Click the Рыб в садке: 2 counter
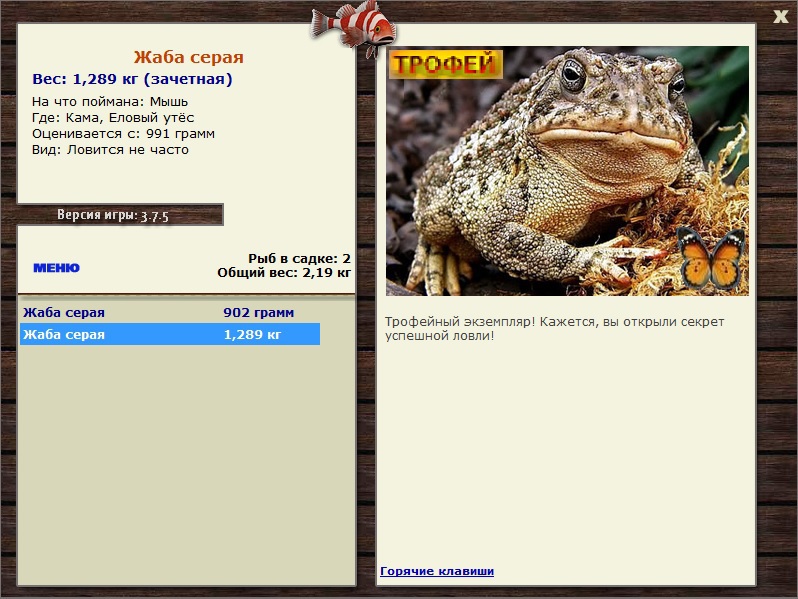The height and width of the screenshot is (599, 798). tap(299, 258)
